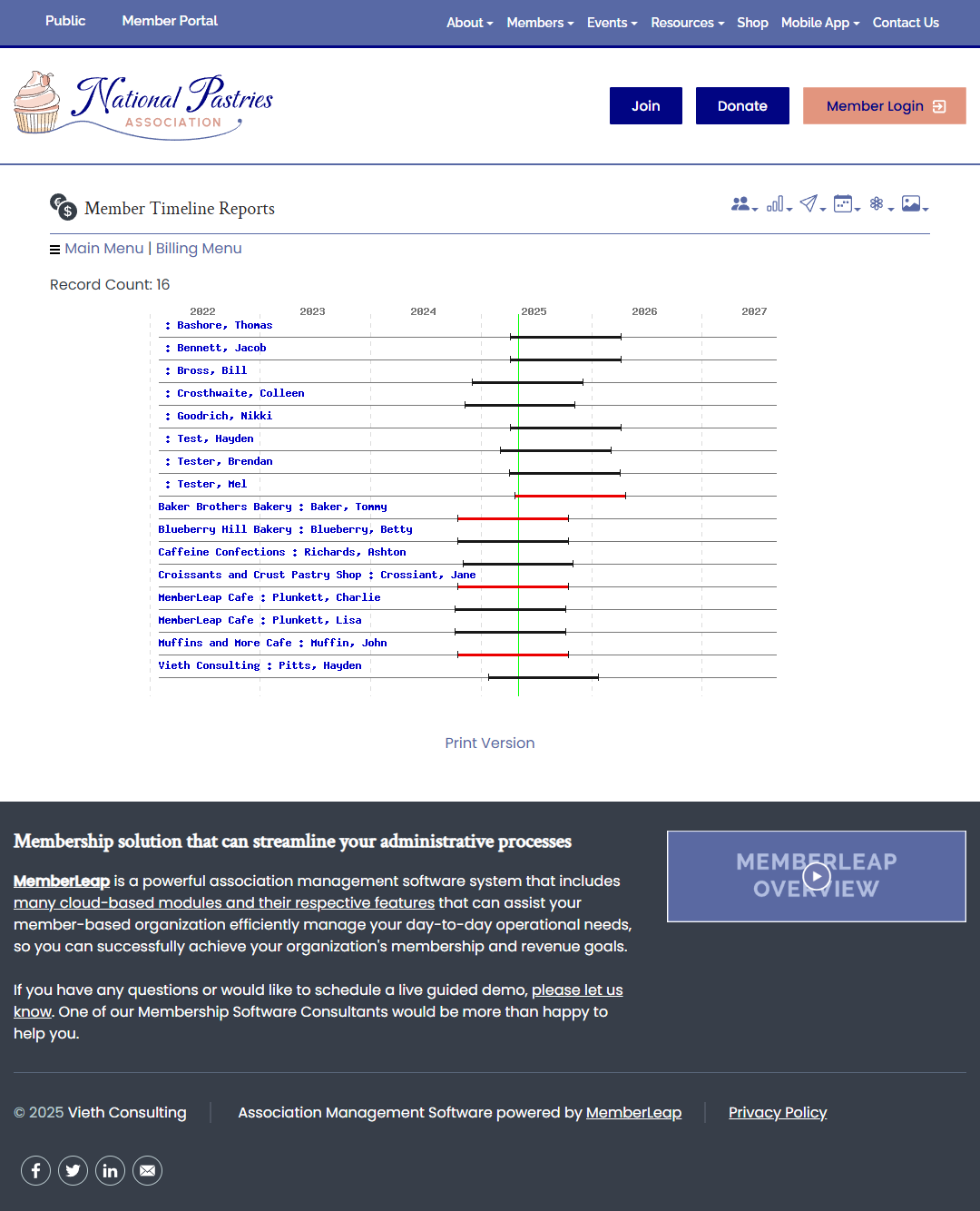Expand the About dropdown menu

point(469,23)
